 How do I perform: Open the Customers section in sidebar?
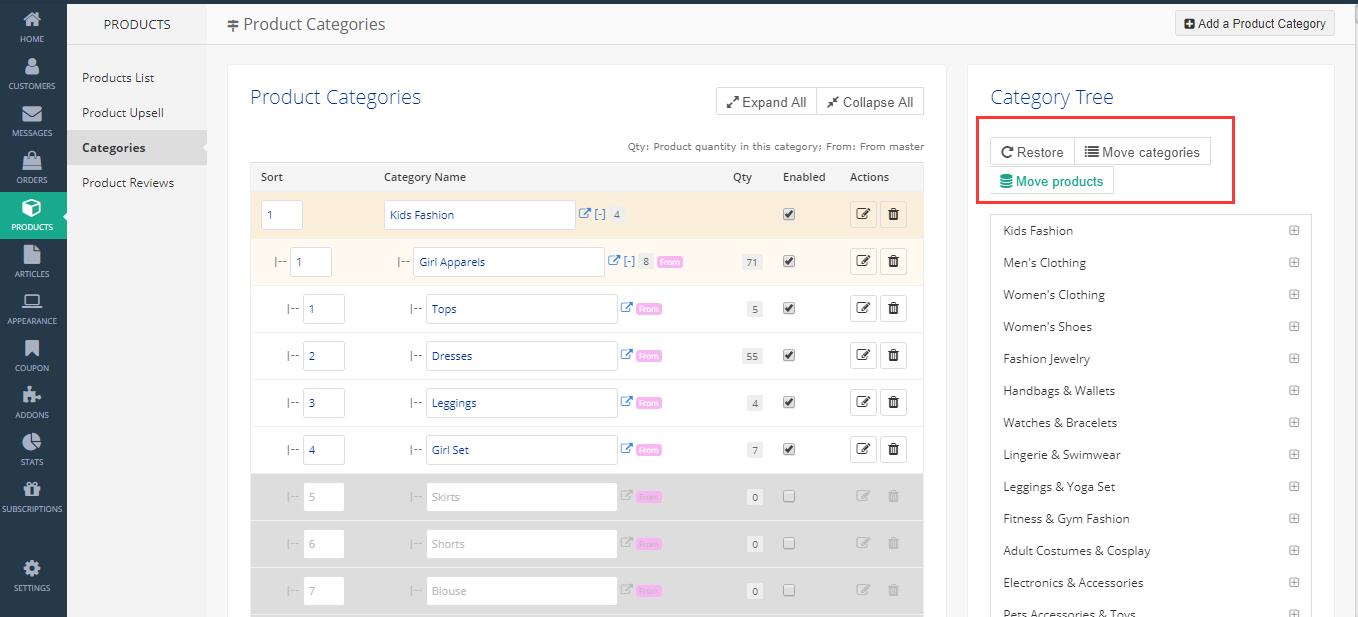click(x=32, y=73)
